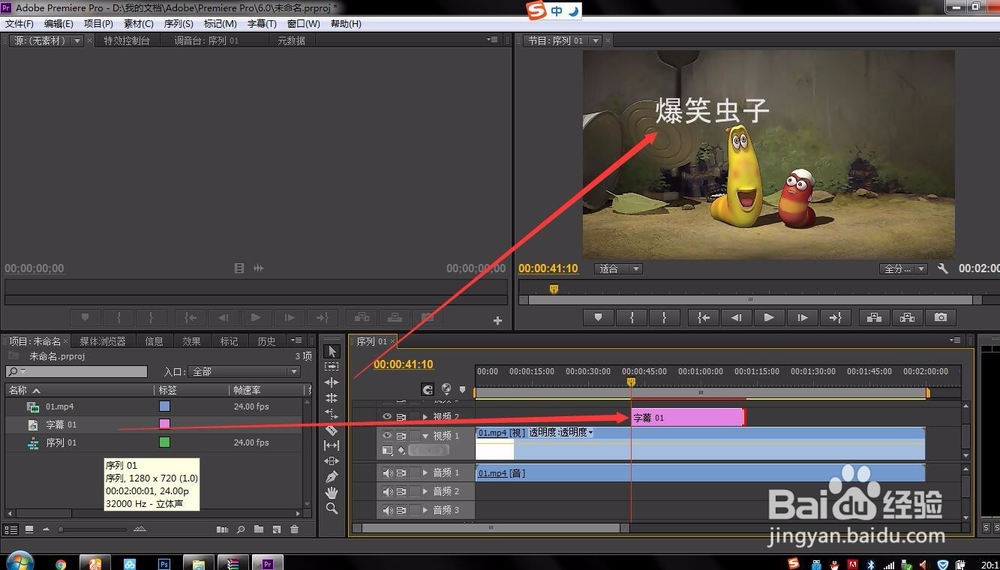Open 文件(F) menu
This screenshot has width=1000, height=570.
(x=19, y=24)
